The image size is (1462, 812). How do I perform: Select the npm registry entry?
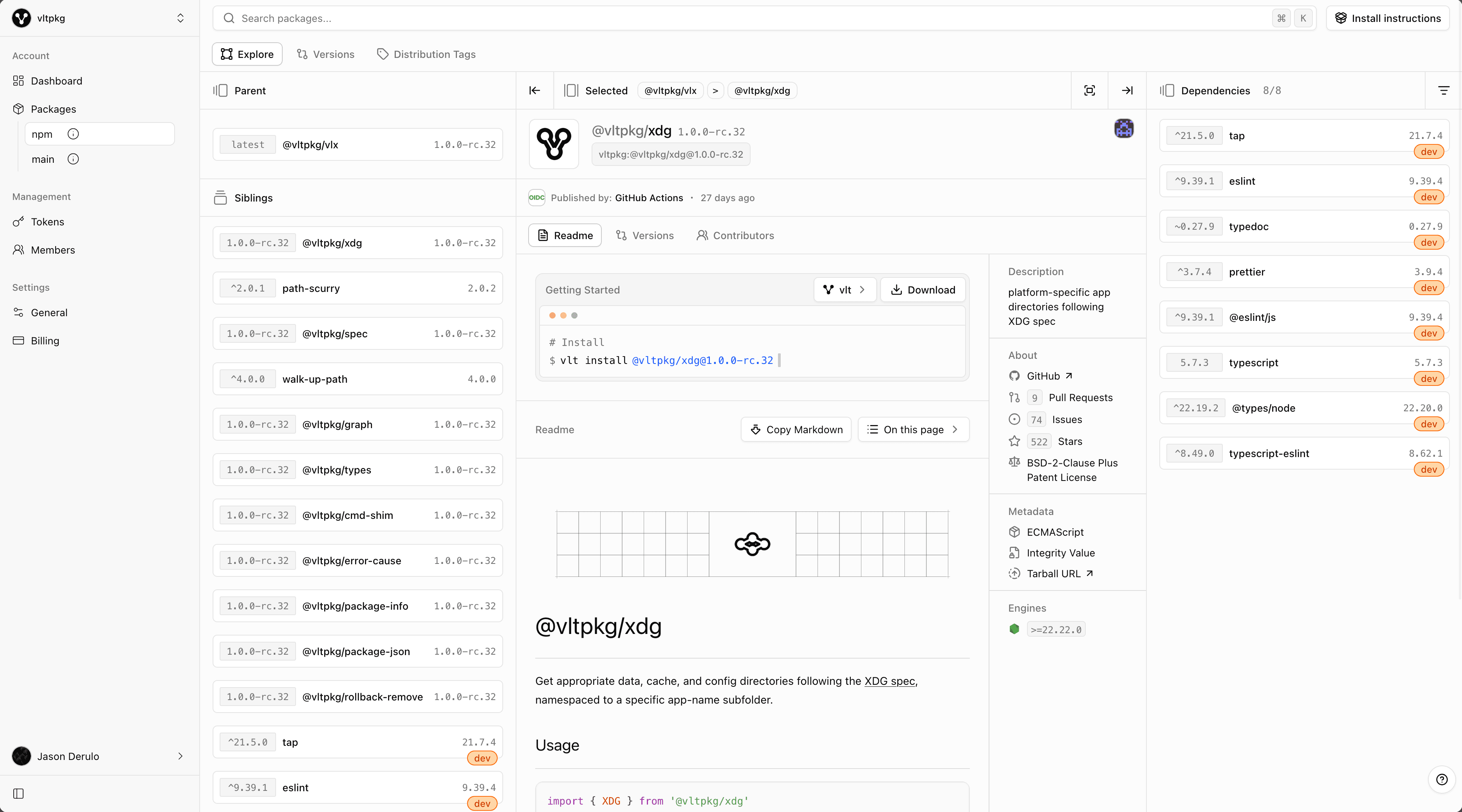(x=99, y=134)
